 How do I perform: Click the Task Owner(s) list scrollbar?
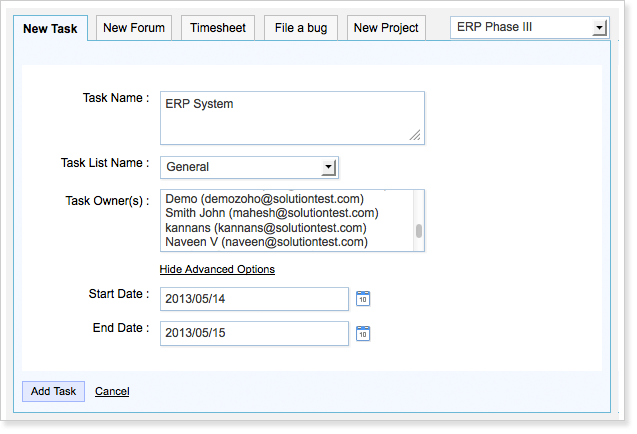(x=419, y=231)
